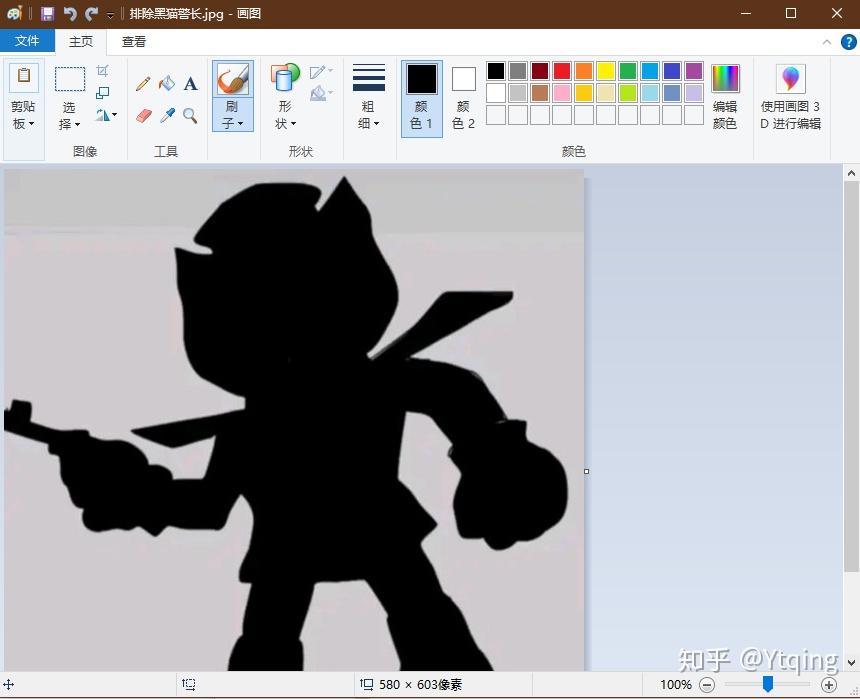The image size is (860, 699).
Task: Pick the green color swatch
Action: pyautogui.click(x=627, y=71)
